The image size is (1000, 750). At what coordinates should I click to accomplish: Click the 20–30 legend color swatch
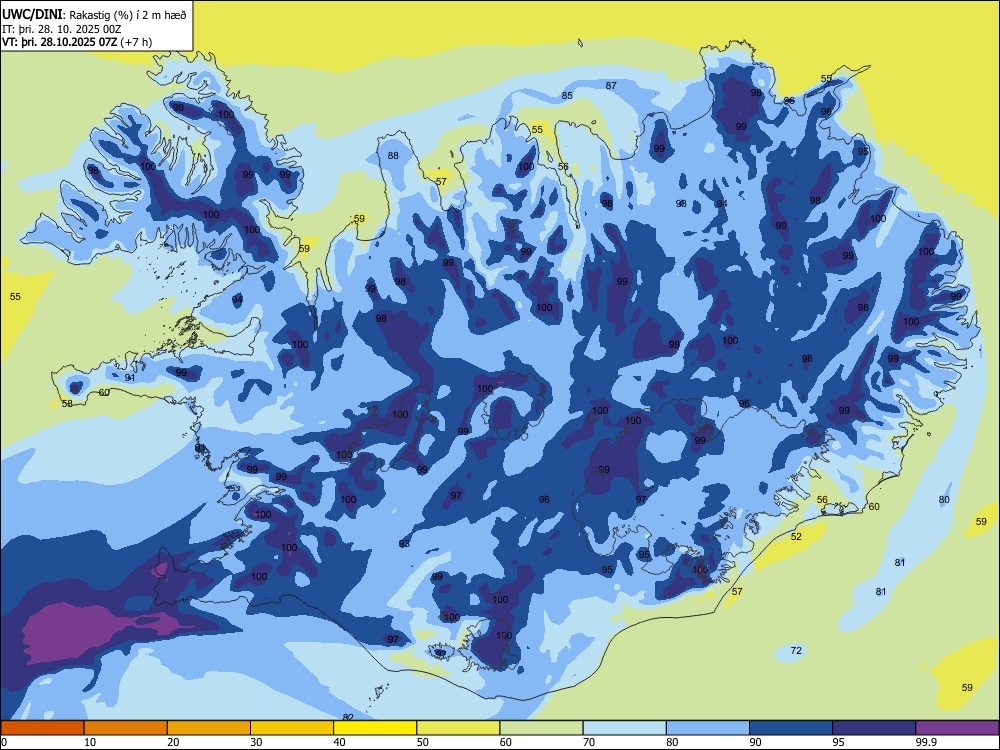[x=209, y=728]
